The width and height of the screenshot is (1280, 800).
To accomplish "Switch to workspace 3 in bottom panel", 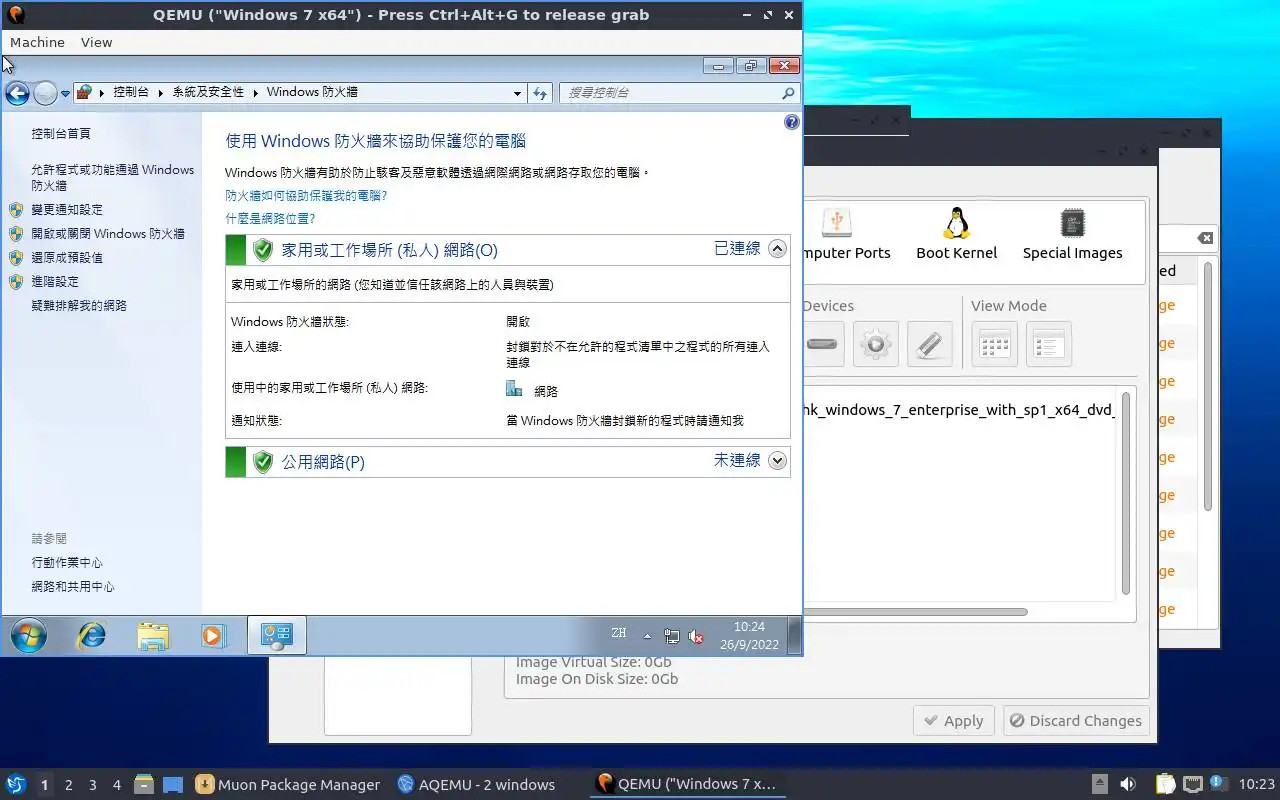I will [93, 785].
